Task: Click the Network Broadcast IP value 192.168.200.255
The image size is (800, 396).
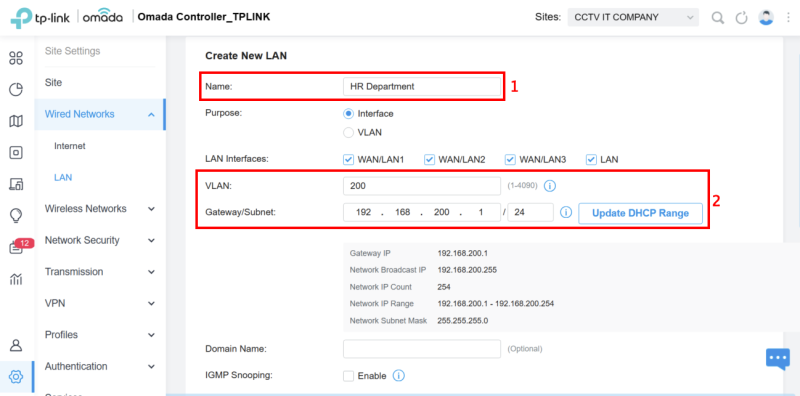Action: point(467,270)
